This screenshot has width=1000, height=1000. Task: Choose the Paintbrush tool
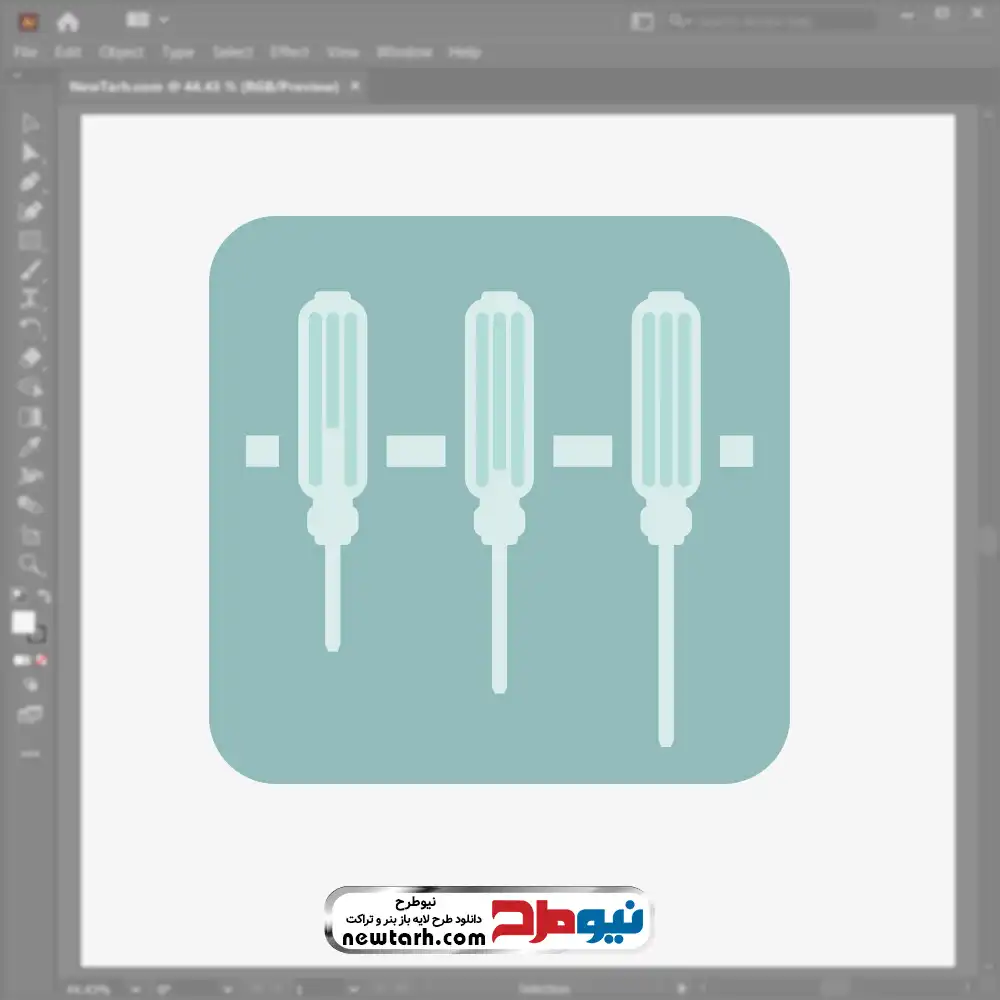(x=30, y=270)
